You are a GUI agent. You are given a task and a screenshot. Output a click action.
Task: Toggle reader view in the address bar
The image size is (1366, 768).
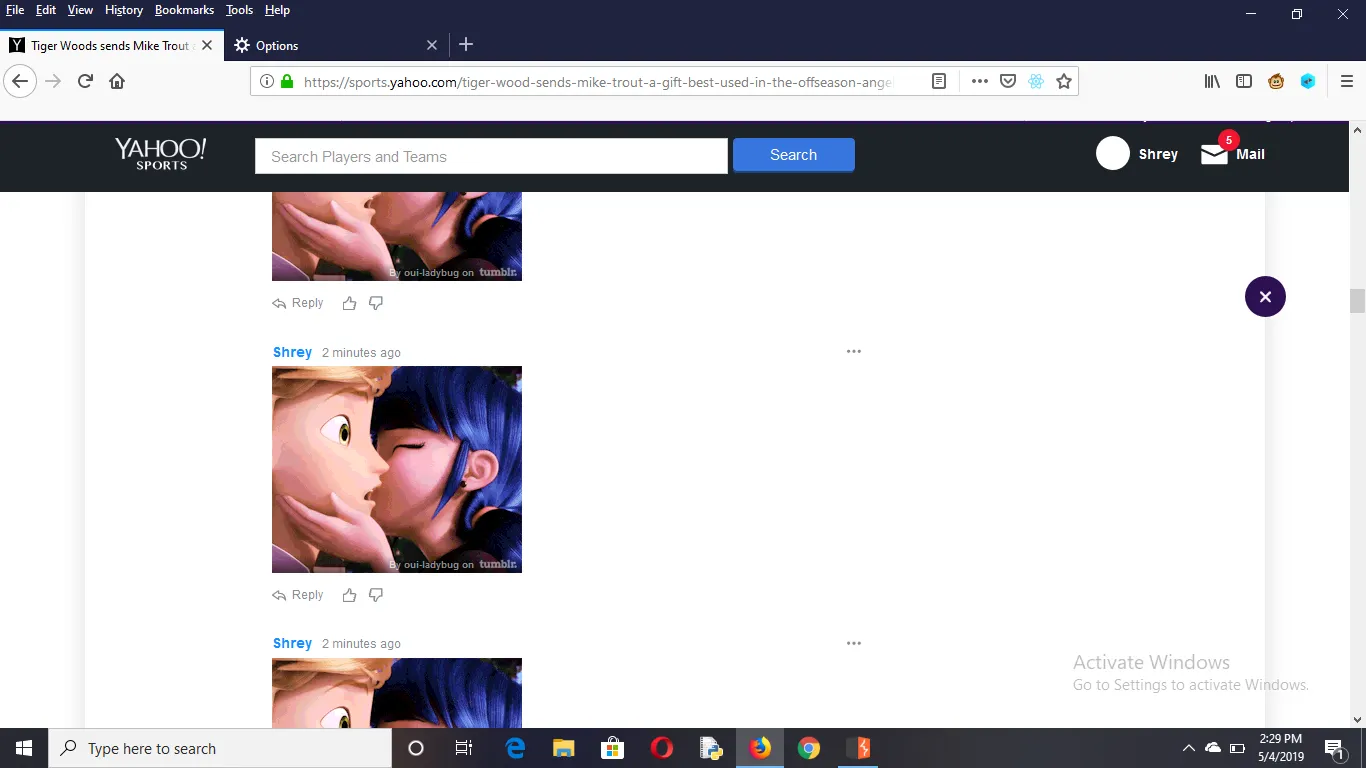point(939,82)
